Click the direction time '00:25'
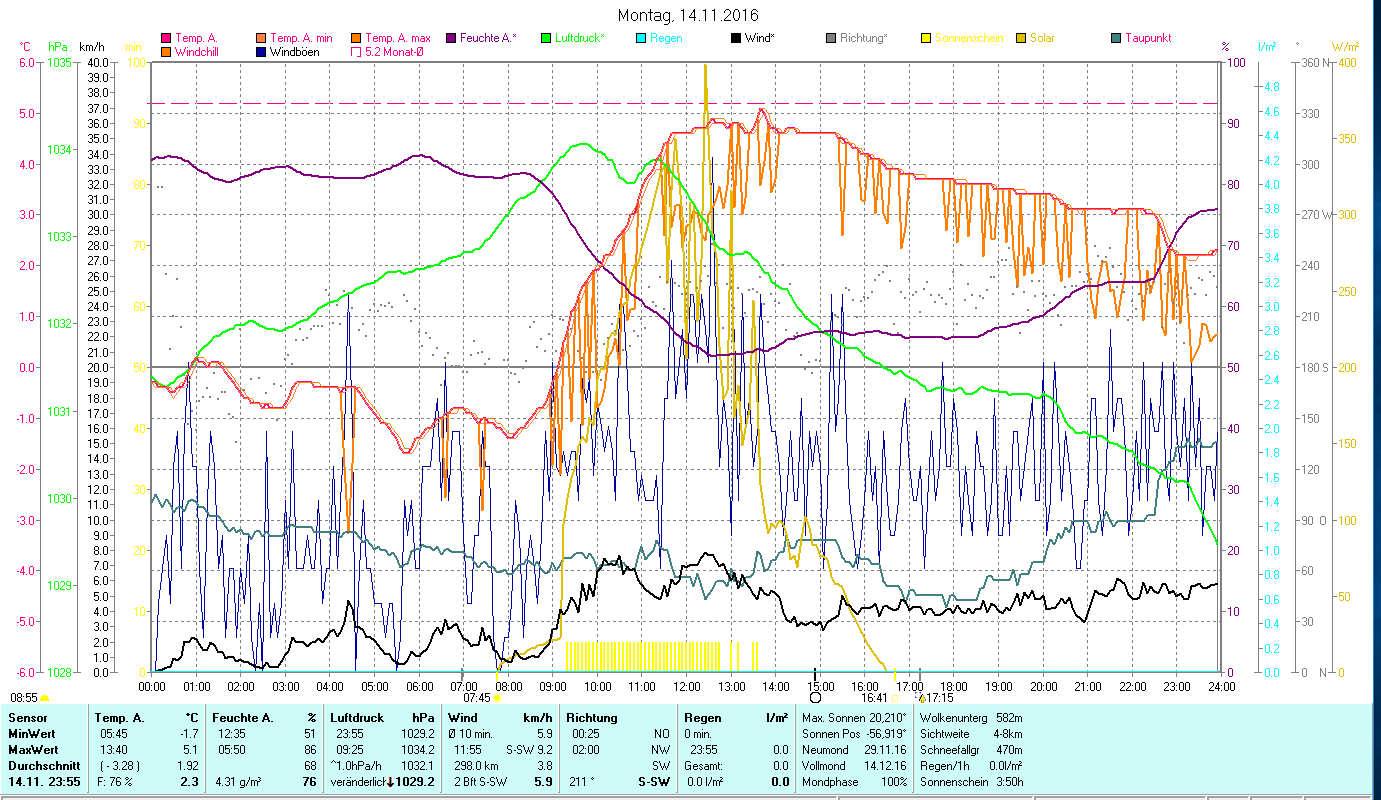Viewport: 1381px width, 800px height. [x=588, y=734]
